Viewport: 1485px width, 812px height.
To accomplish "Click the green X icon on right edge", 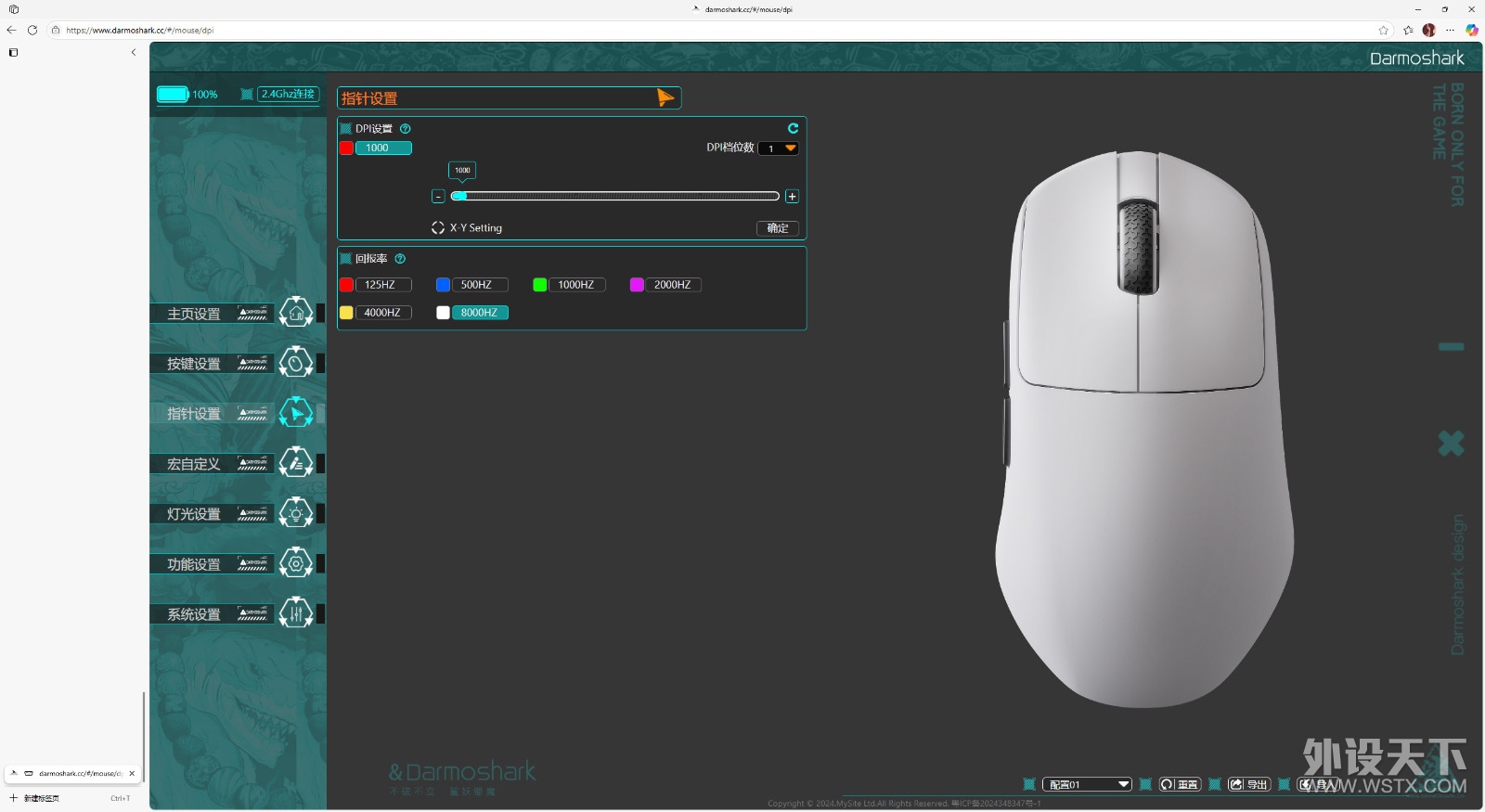I will tap(1452, 444).
